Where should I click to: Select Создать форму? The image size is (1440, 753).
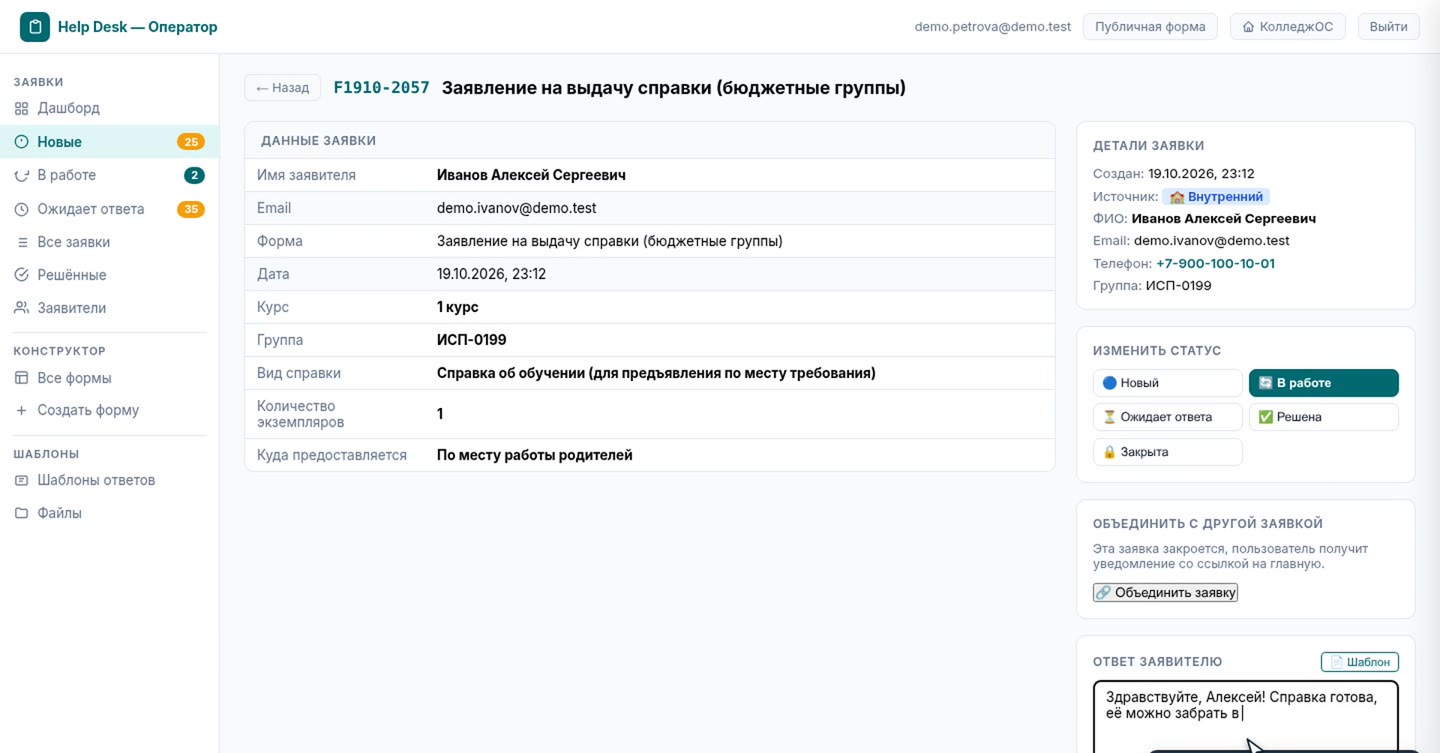[109, 410]
